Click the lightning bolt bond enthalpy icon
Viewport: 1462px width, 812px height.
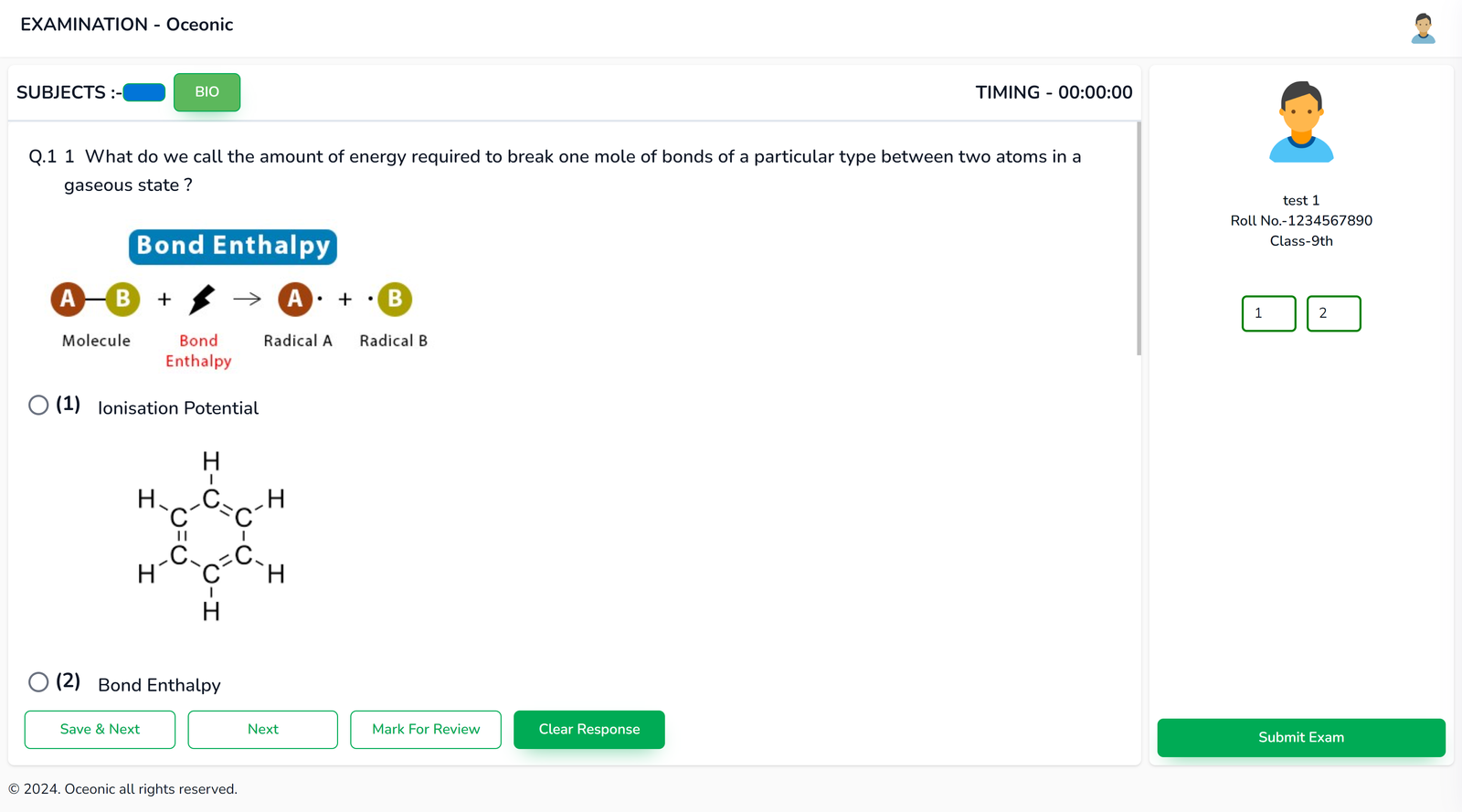(202, 299)
